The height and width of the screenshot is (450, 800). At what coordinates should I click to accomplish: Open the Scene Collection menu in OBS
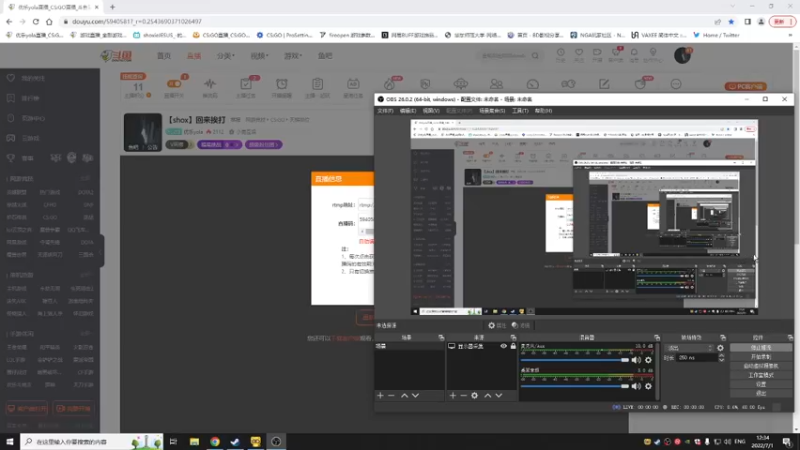492,111
